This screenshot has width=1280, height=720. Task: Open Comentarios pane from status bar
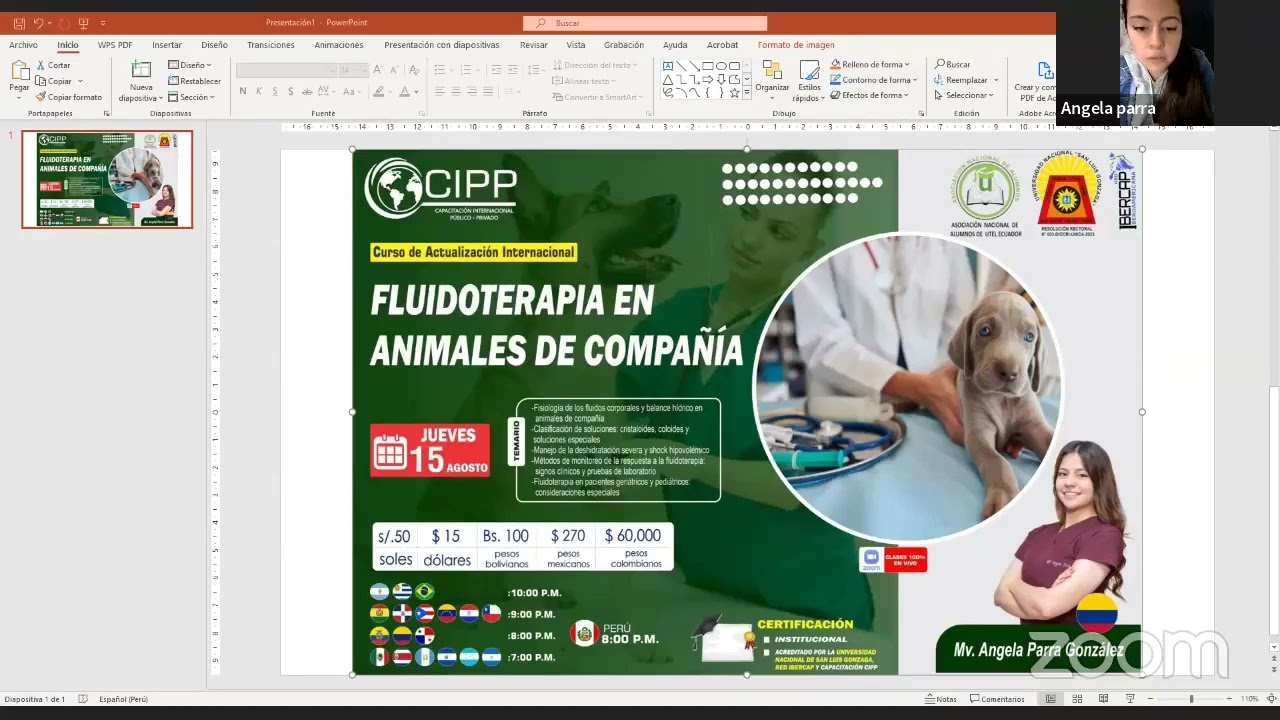pyautogui.click(x=997, y=699)
